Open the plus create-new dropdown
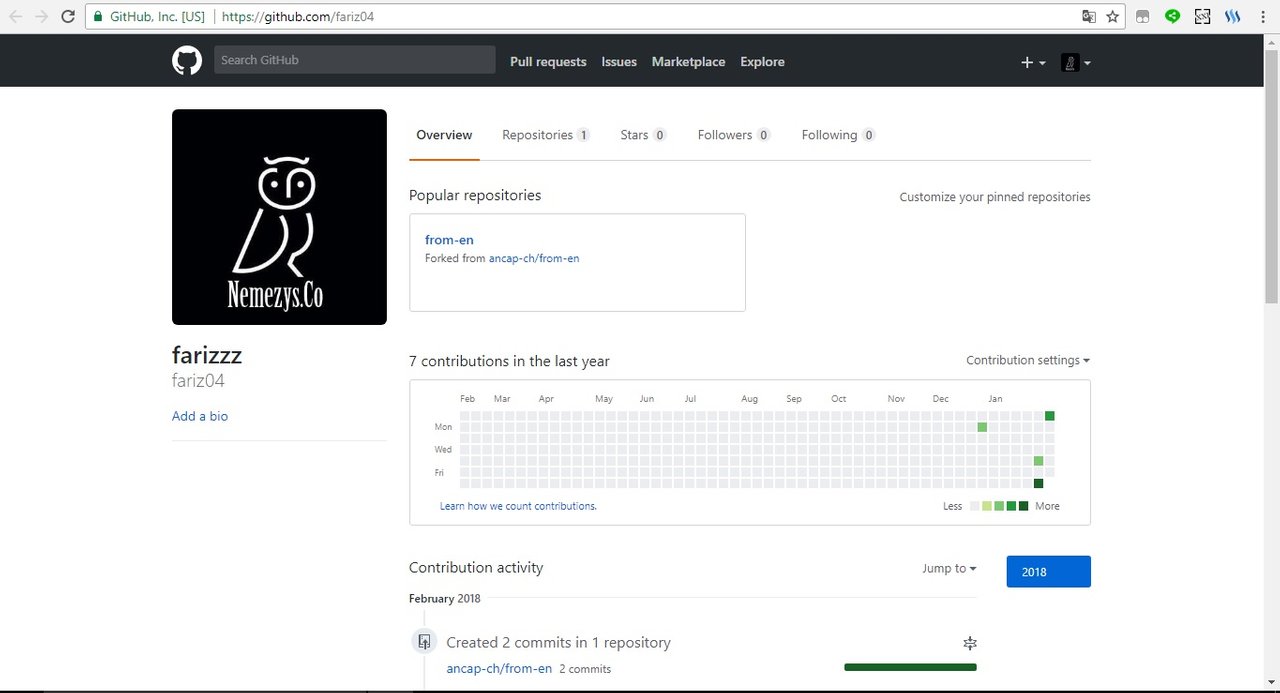Screen dimensions: 1280x693 tap(1033, 62)
